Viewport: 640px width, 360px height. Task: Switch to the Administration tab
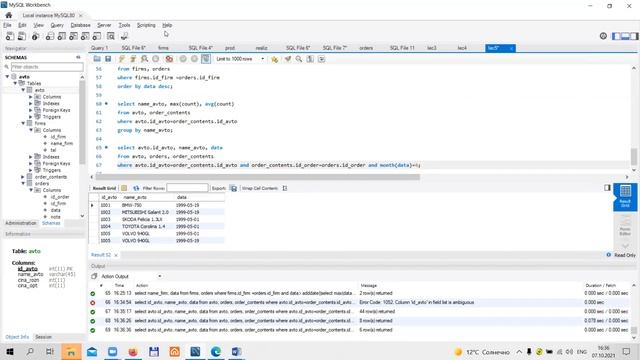click(21, 223)
